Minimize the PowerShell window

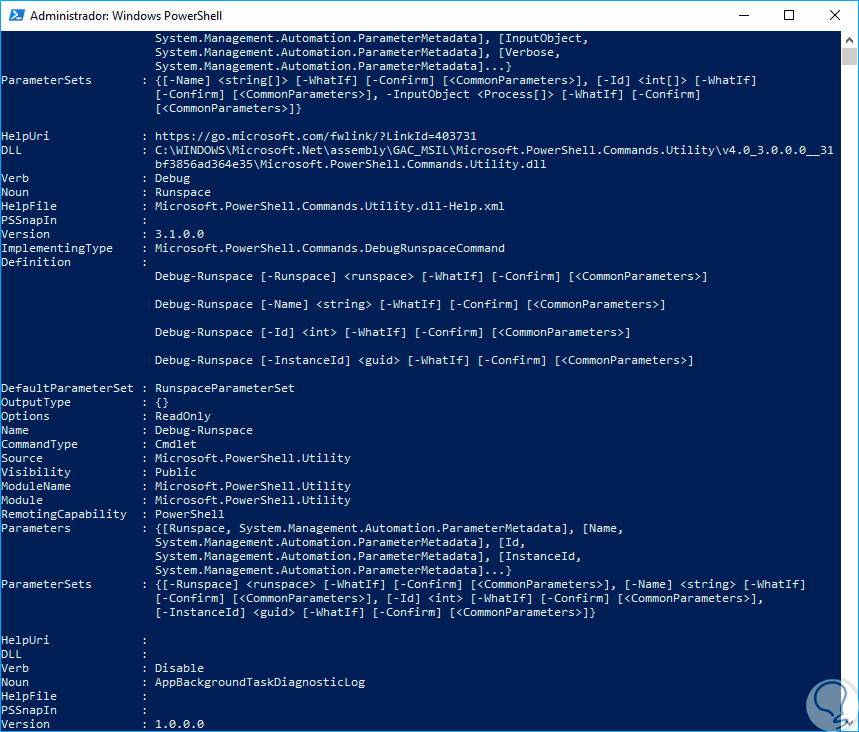[743, 15]
